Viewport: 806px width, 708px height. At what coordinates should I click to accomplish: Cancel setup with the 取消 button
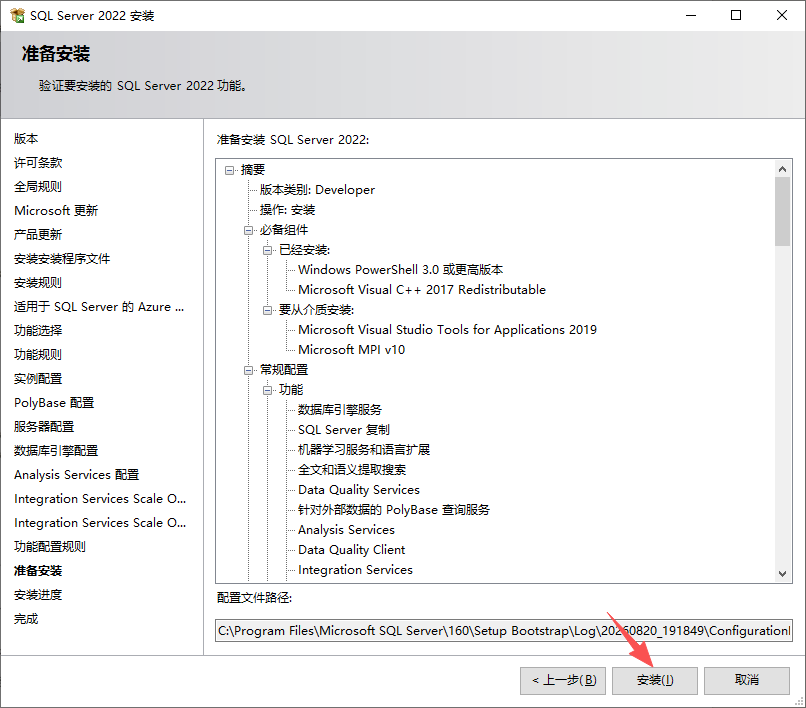click(746, 680)
